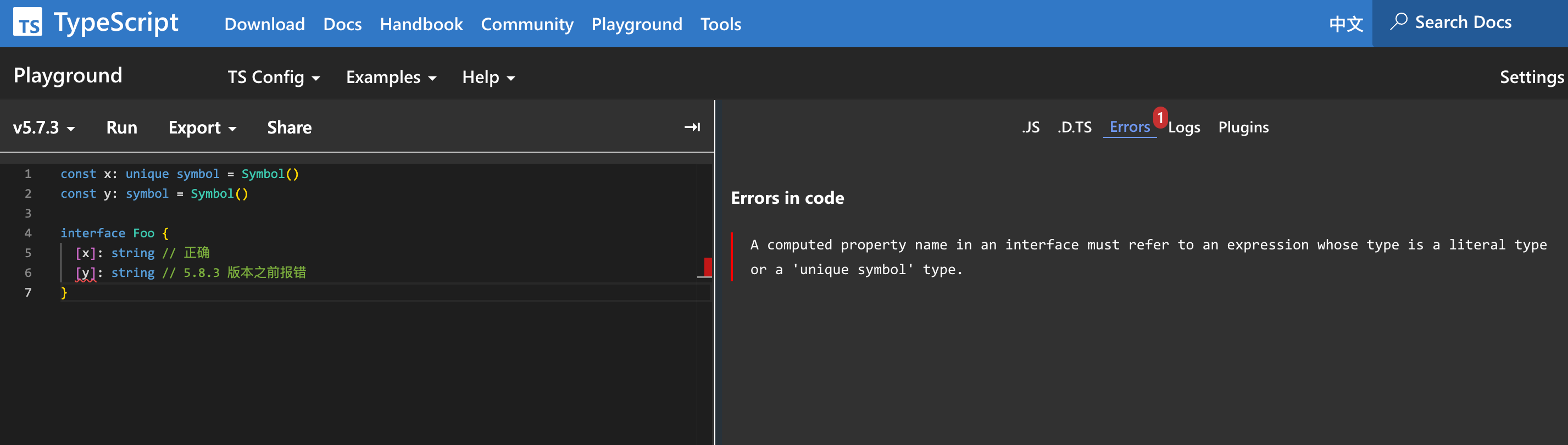Collapse sidebar with the arrow icon
This screenshot has width=1568, height=445.
[x=692, y=127]
